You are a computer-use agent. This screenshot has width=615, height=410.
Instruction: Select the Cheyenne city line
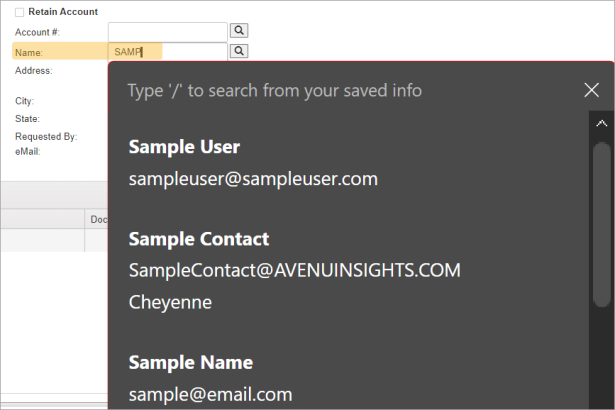point(170,302)
